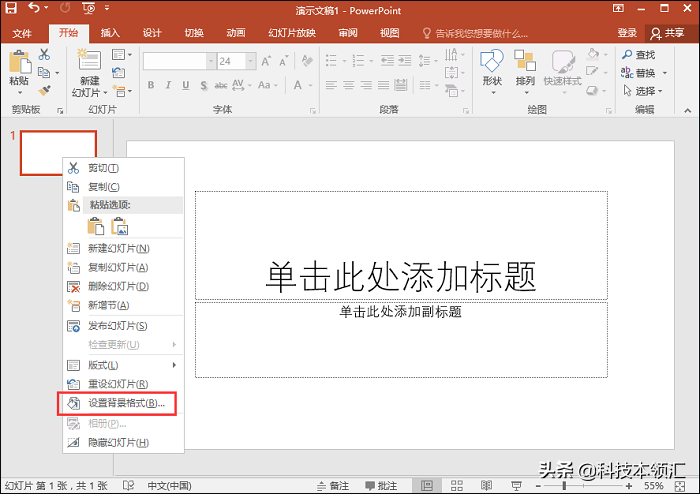The width and height of the screenshot is (700, 494).
Task: Click the New Slide icon
Action: 89,59
